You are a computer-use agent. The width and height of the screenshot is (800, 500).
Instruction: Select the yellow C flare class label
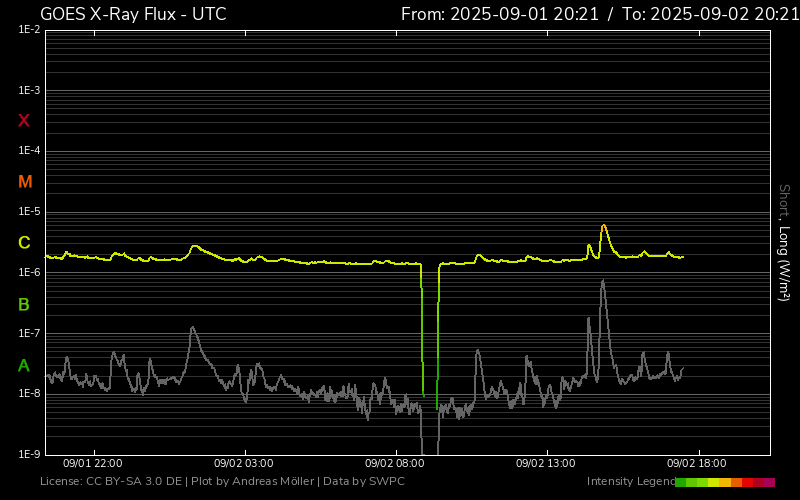coord(24,243)
